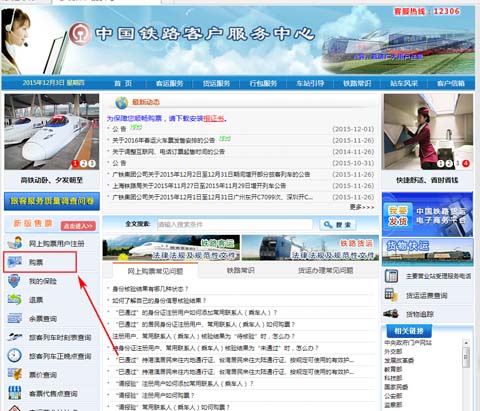Click the globe icon beside 最新动态

pyautogui.click(x=122, y=102)
